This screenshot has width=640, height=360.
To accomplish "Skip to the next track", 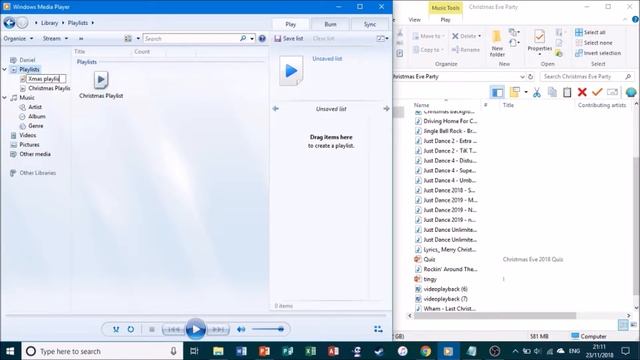I will click(218, 329).
